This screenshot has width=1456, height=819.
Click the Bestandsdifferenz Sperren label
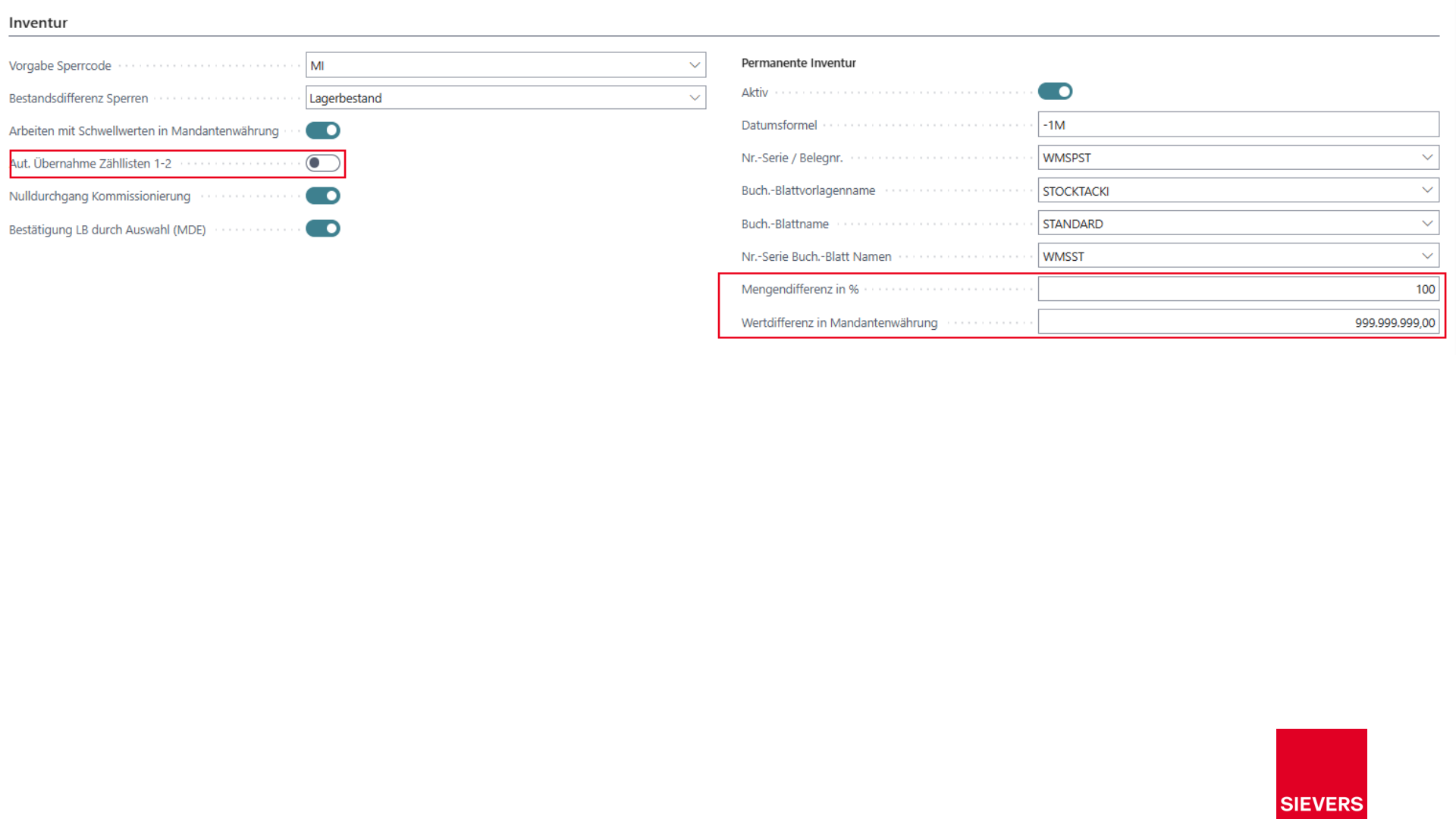click(78, 99)
